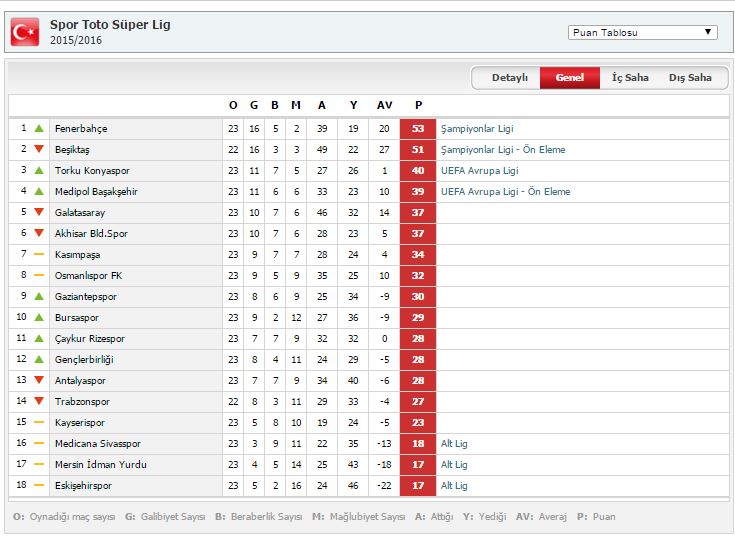Click red down arrow beside Galatasaray

(x=39, y=213)
